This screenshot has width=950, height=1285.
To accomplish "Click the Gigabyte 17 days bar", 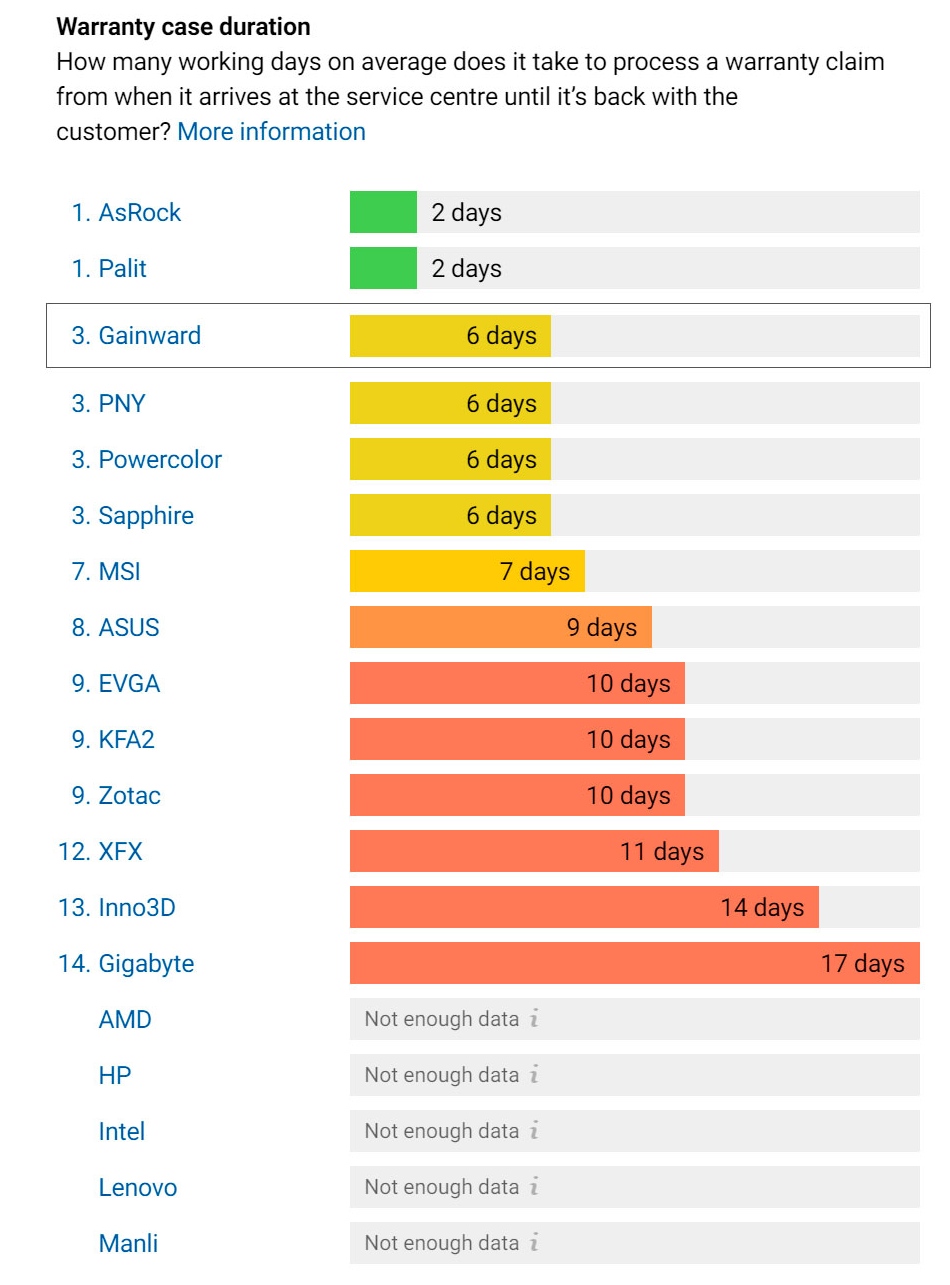I will [x=634, y=964].
